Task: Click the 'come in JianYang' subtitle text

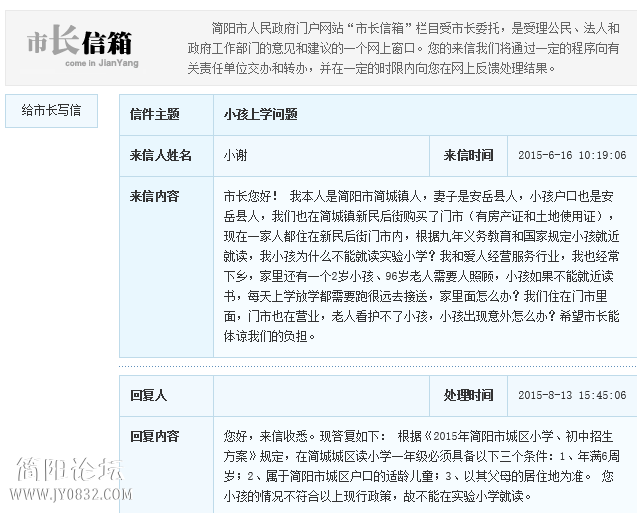Action: [102, 63]
